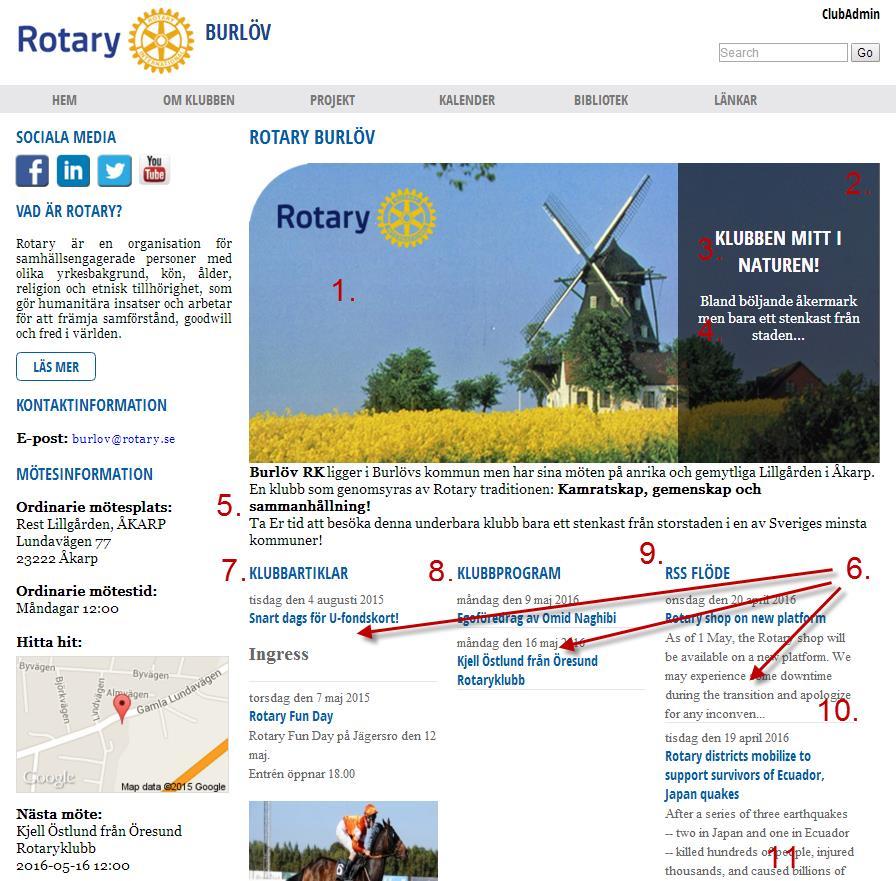
Task: Open Egoföredrag av Omid Naghibi program
Action: pyautogui.click(x=537, y=618)
